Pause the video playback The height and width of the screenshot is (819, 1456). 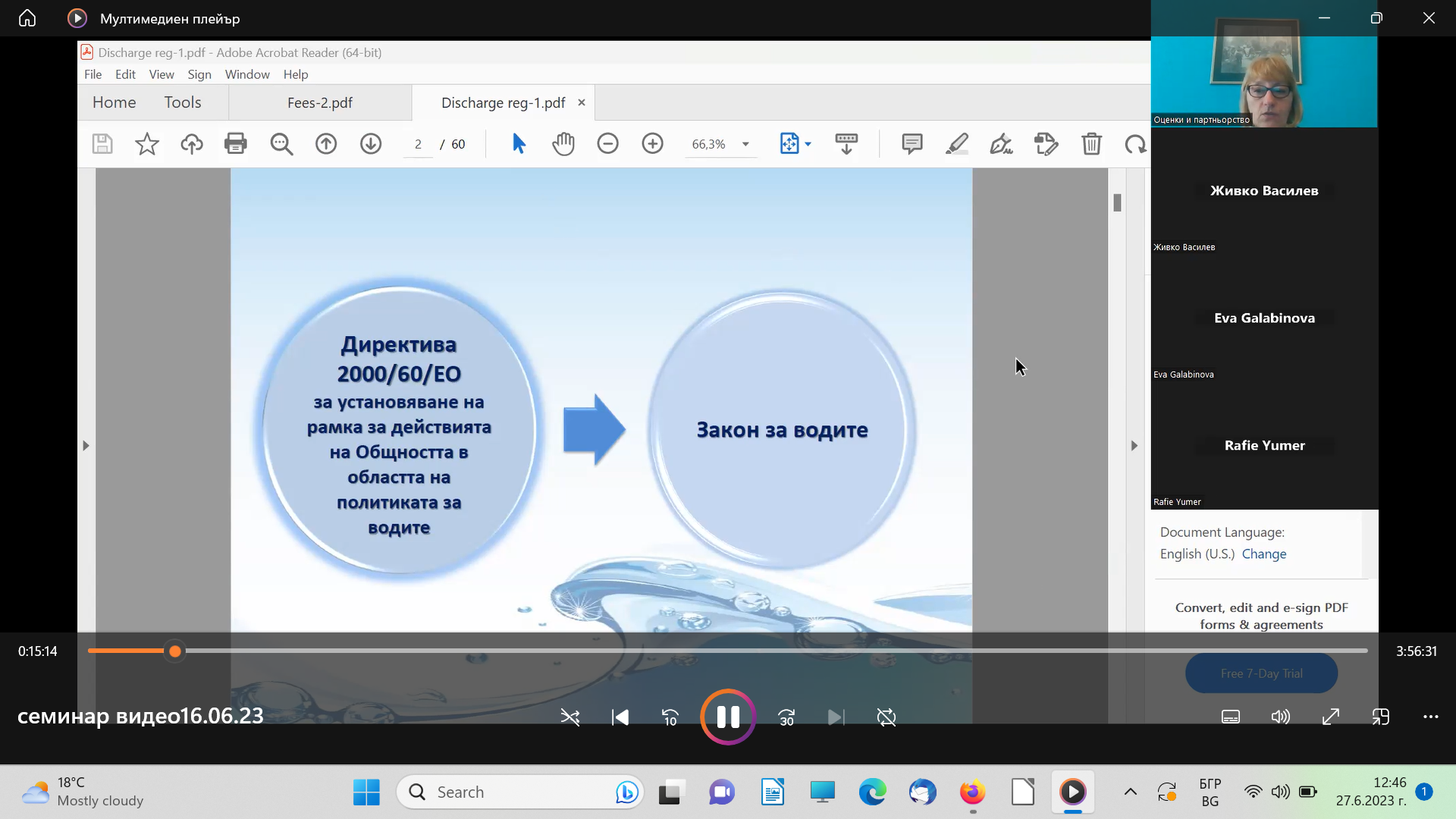(x=727, y=717)
